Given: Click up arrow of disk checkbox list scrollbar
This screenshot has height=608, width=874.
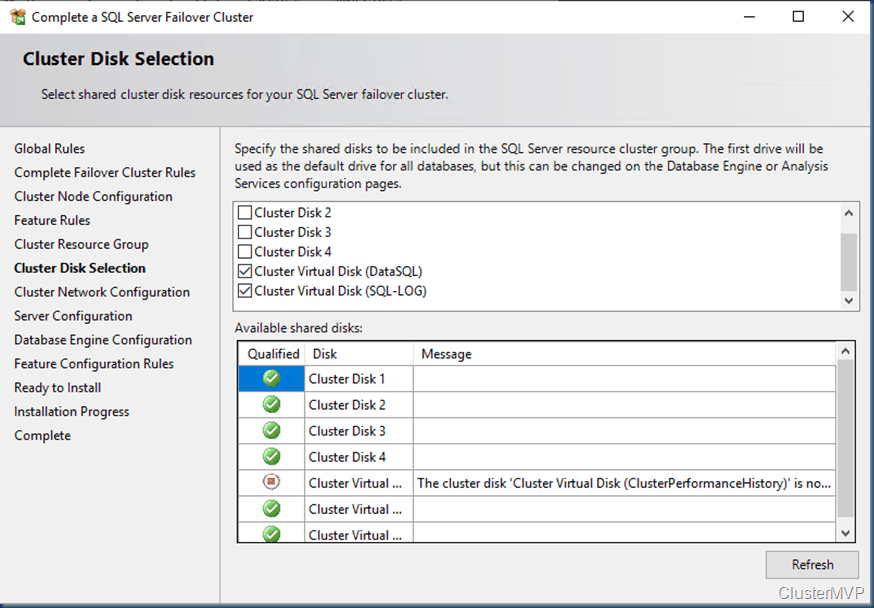Looking at the screenshot, I should [848, 213].
